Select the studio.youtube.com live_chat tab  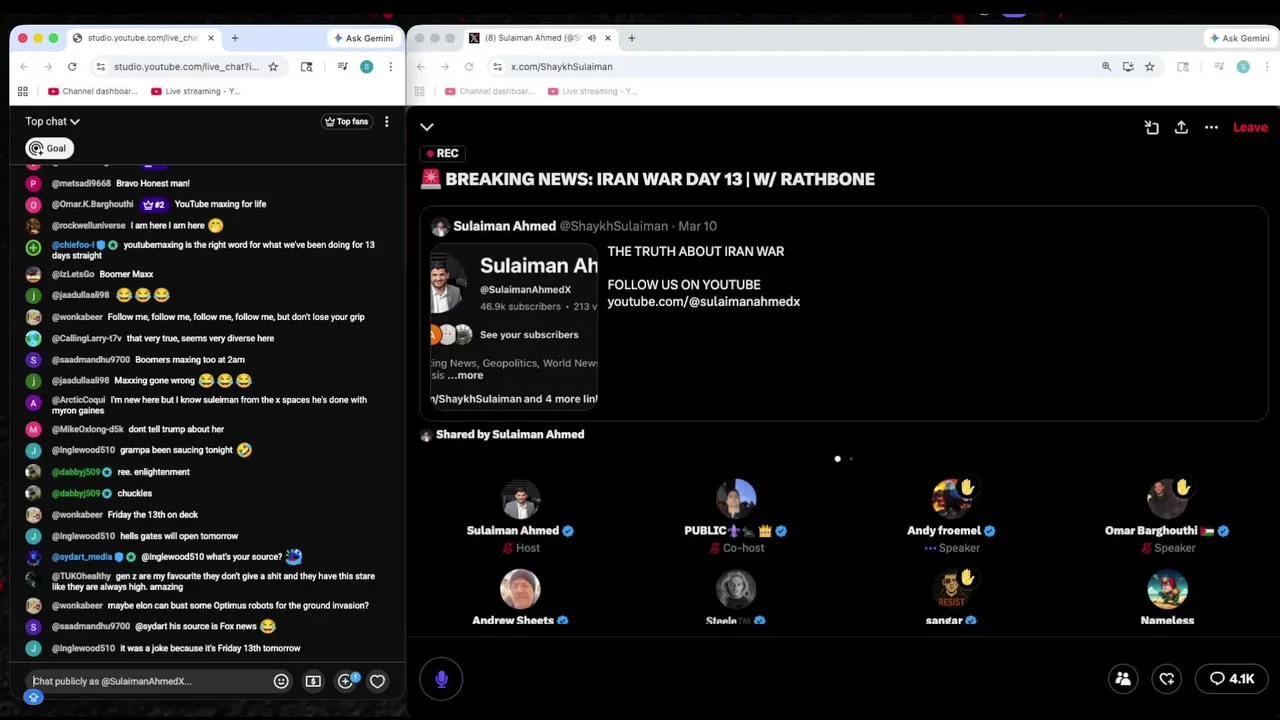pyautogui.click(x=142, y=38)
